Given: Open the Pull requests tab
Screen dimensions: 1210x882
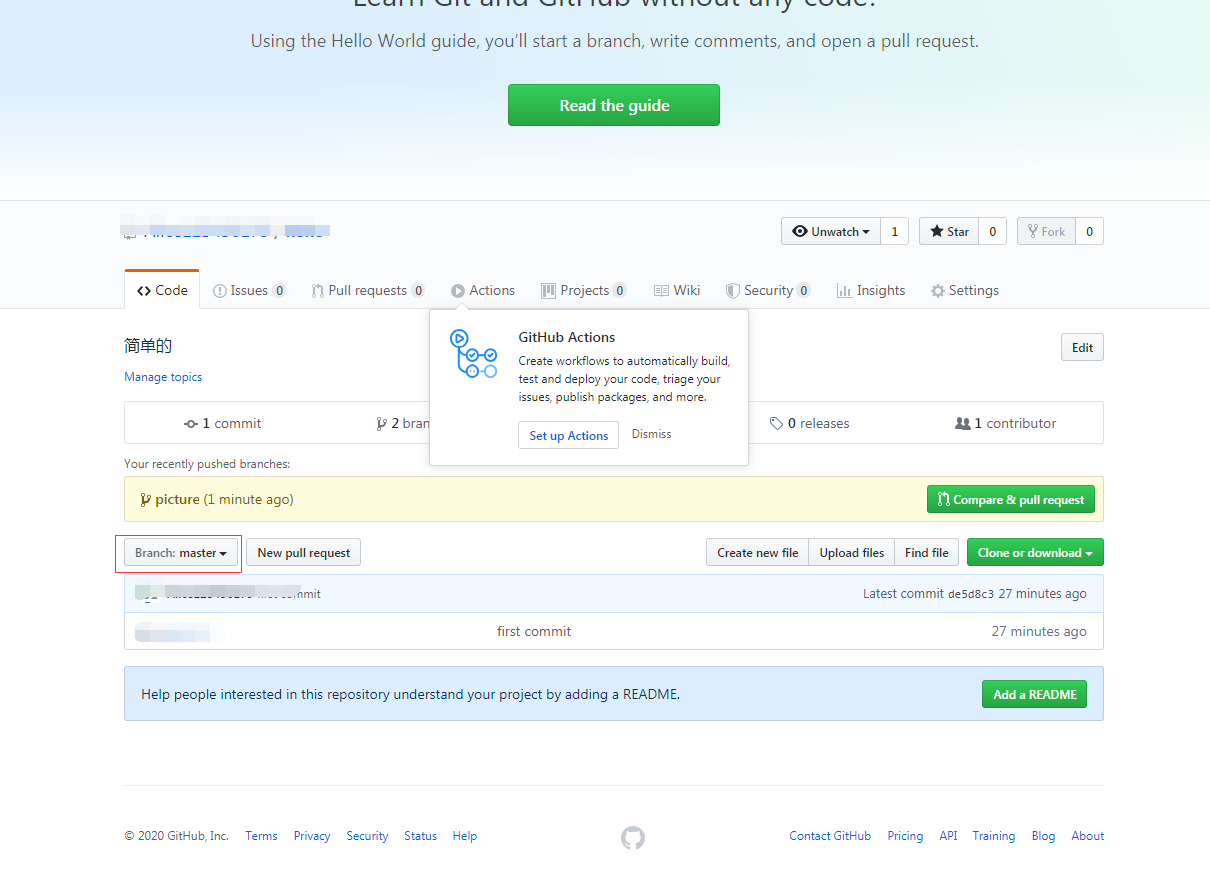Looking at the screenshot, I should tap(367, 290).
